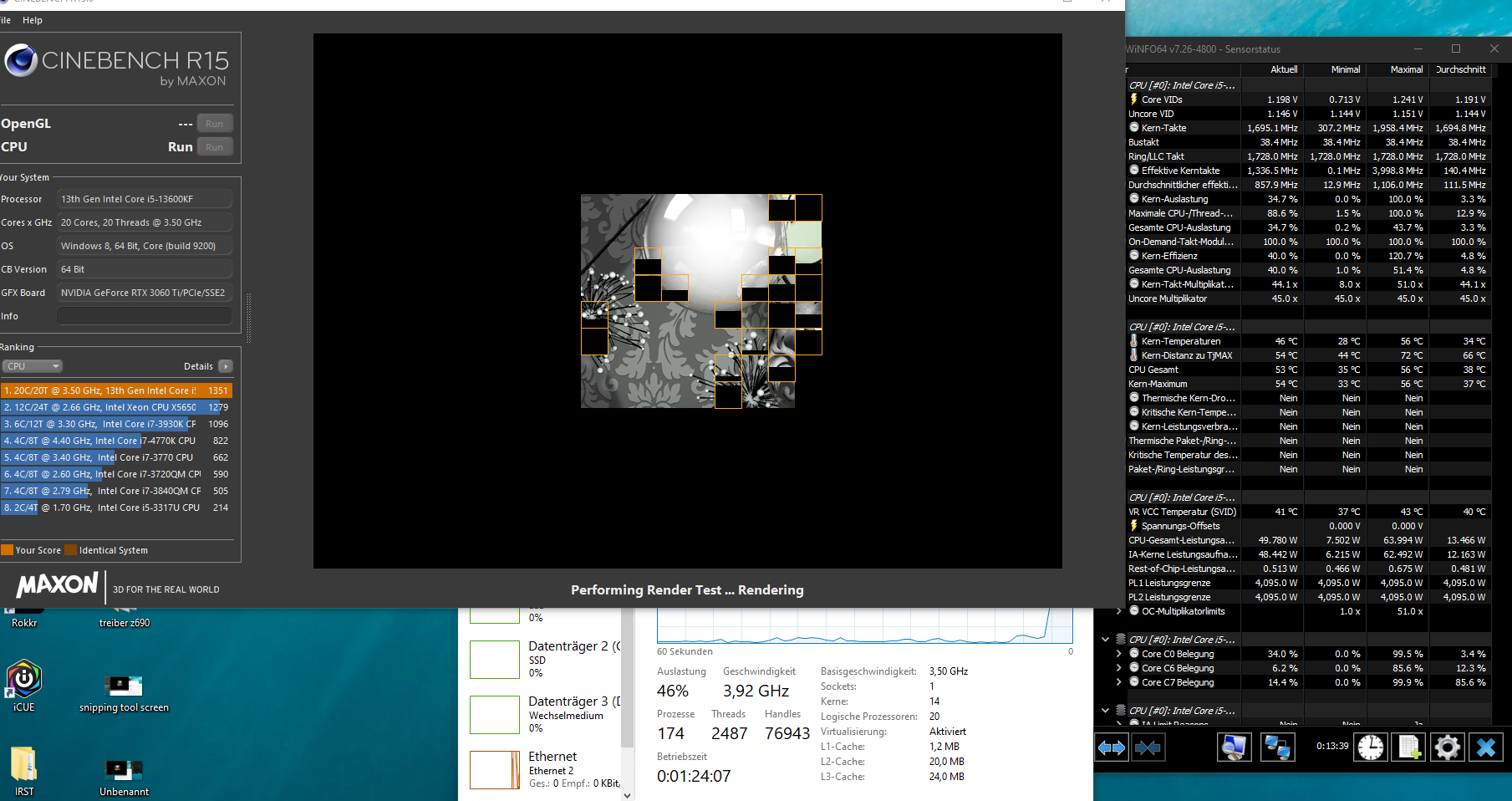
Task: Expand the OC-Multiplikatorlimits row
Action: tap(1119, 611)
